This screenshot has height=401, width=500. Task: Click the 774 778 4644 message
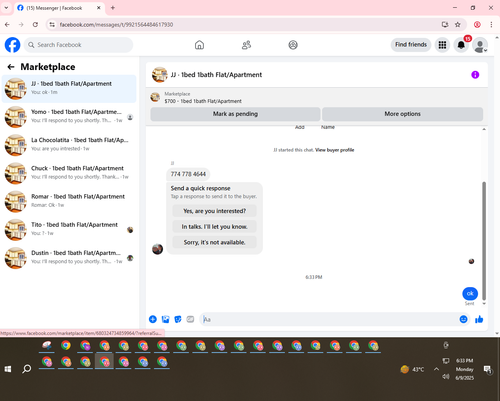click(188, 174)
